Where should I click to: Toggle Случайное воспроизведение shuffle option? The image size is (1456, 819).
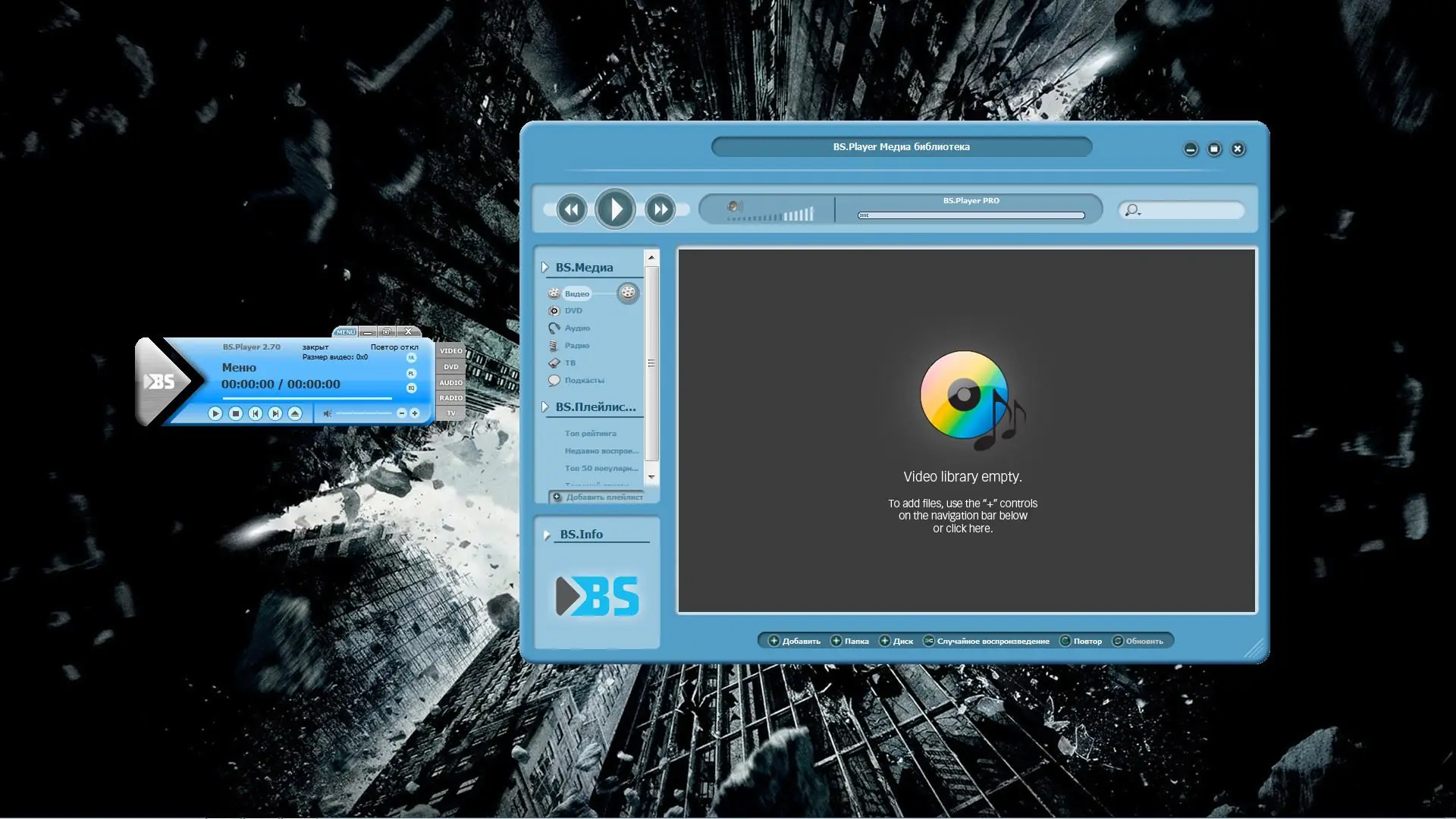[x=986, y=641]
